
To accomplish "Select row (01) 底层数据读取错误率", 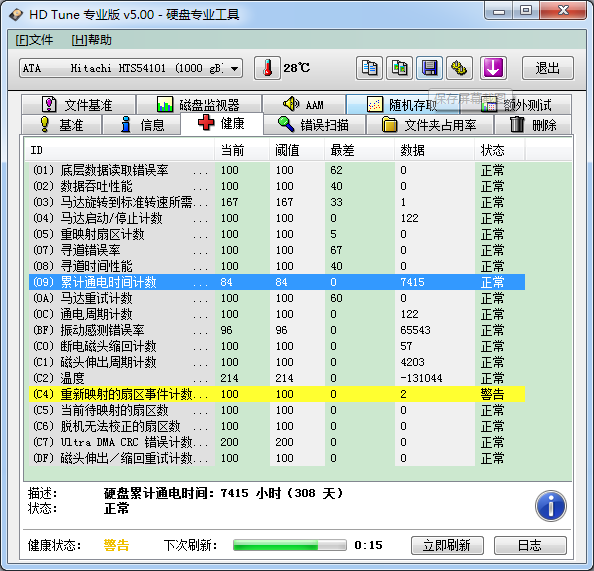I will pos(277,170).
